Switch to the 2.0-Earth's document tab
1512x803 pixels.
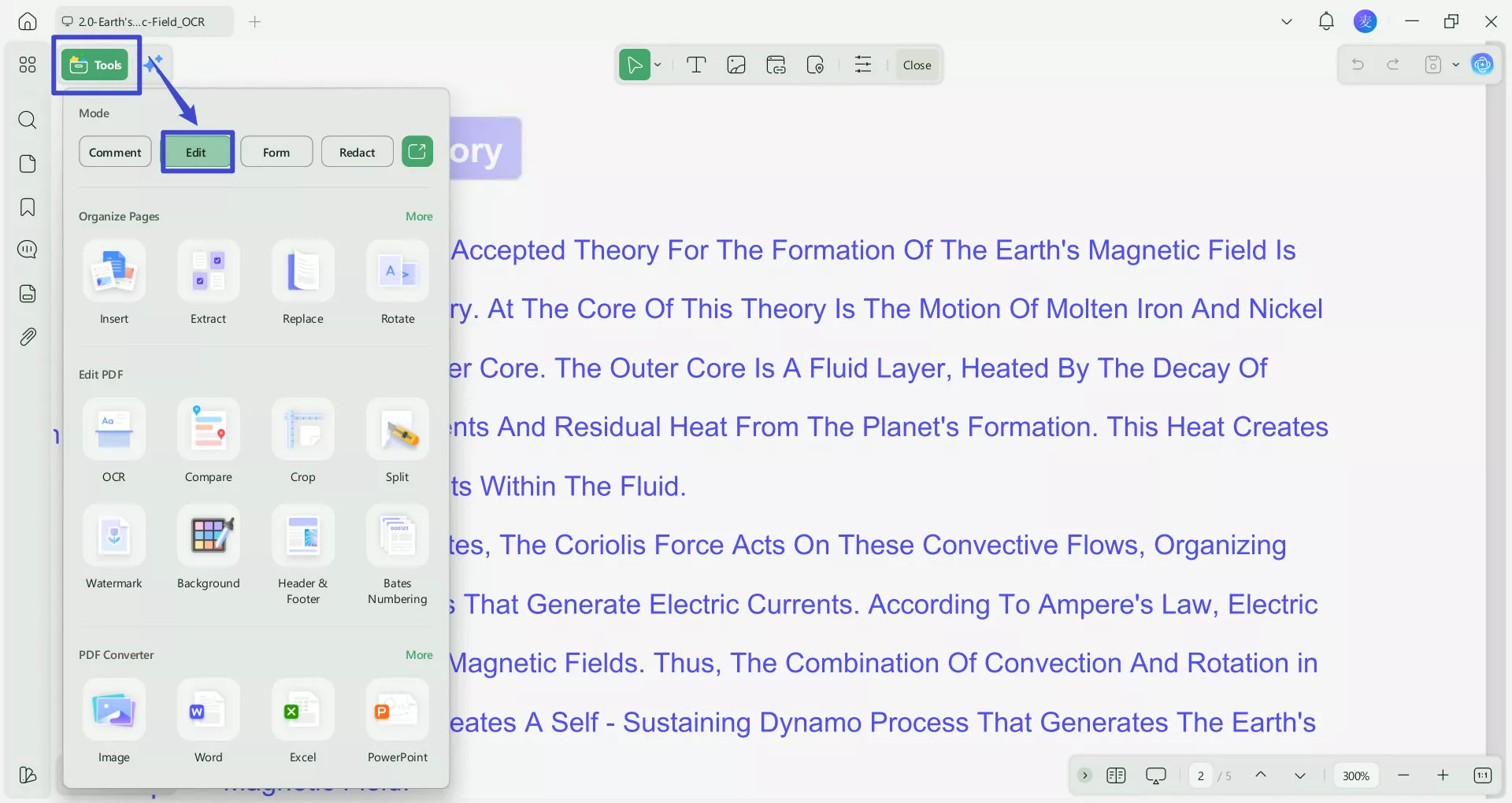click(142, 21)
